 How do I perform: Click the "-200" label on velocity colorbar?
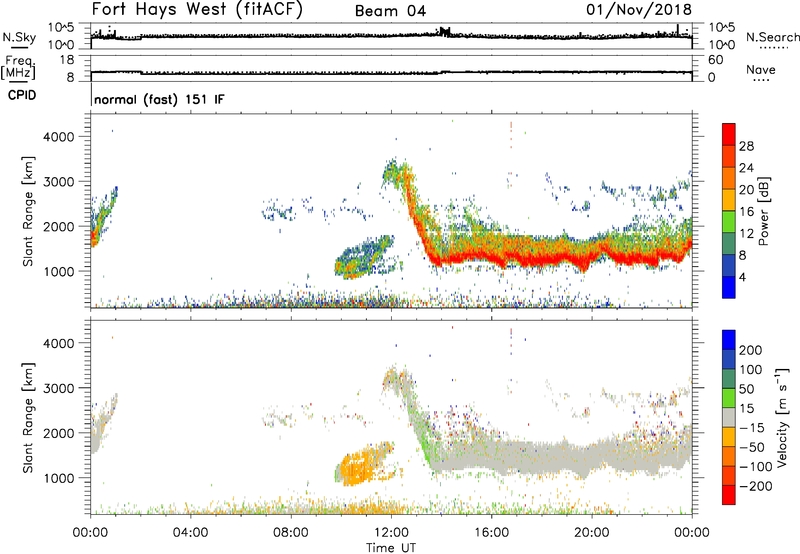click(755, 486)
